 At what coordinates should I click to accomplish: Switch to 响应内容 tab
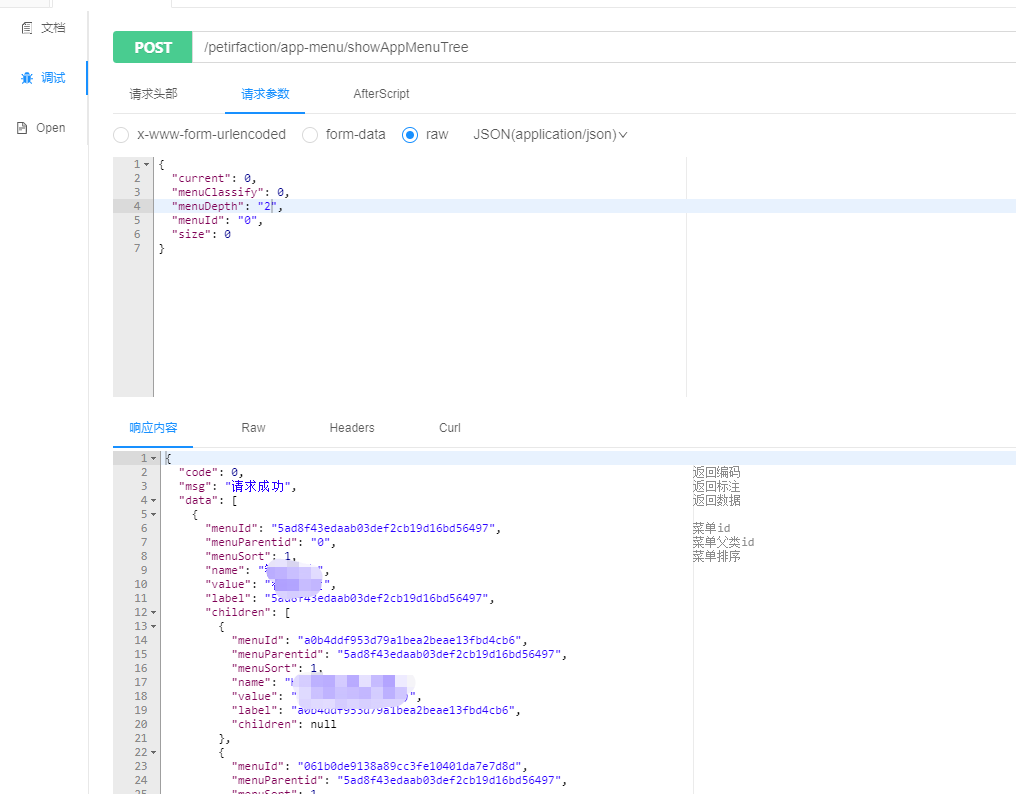153,428
